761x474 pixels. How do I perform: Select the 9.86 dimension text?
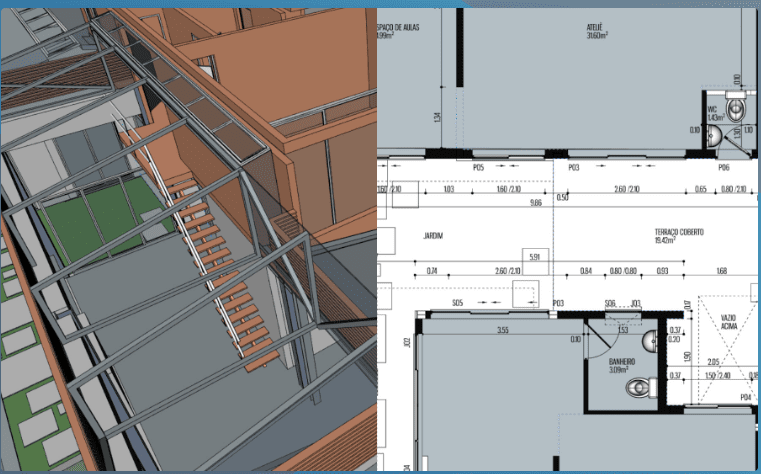535,202
